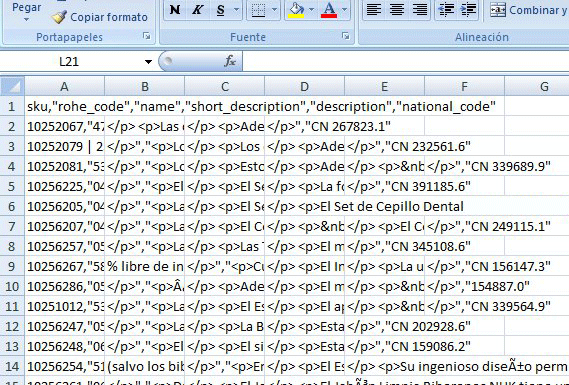The width and height of the screenshot is (569, 385).
Task: Increase indent
Action: pyautogui.click(x=468, y=10)
